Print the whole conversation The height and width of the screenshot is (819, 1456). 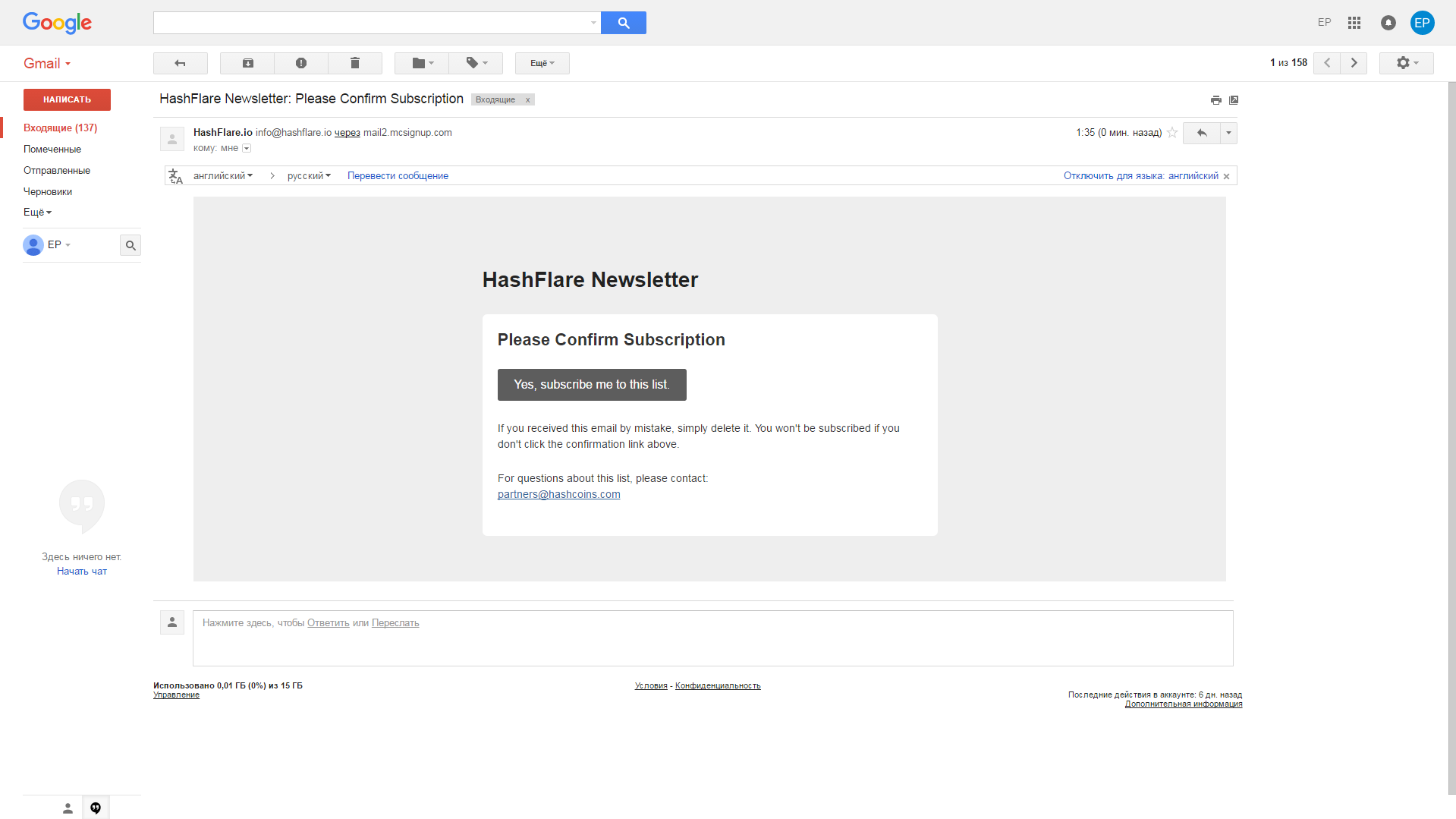click(1216, 100)
